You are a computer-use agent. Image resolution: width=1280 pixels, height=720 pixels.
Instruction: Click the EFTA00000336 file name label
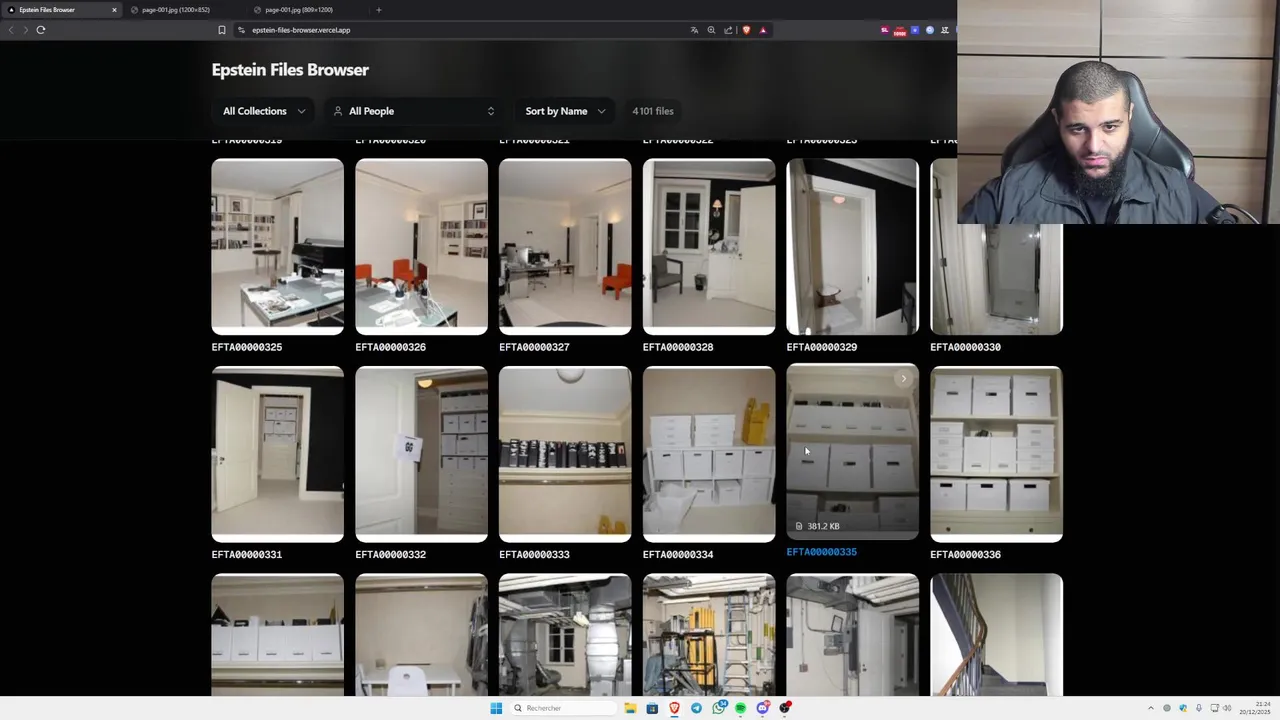(965, 554)
